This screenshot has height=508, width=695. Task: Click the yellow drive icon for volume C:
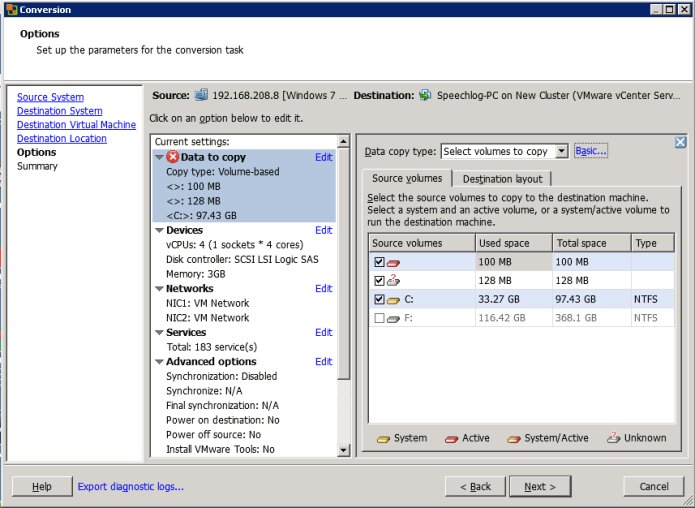pos(393,299)
